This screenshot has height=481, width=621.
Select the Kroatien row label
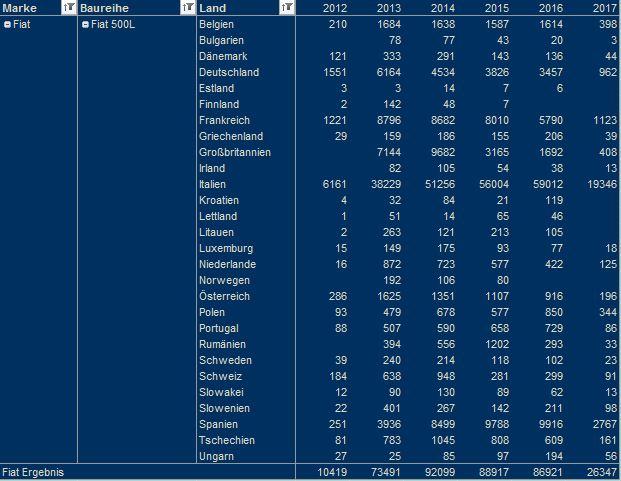[x=219, y=200]
